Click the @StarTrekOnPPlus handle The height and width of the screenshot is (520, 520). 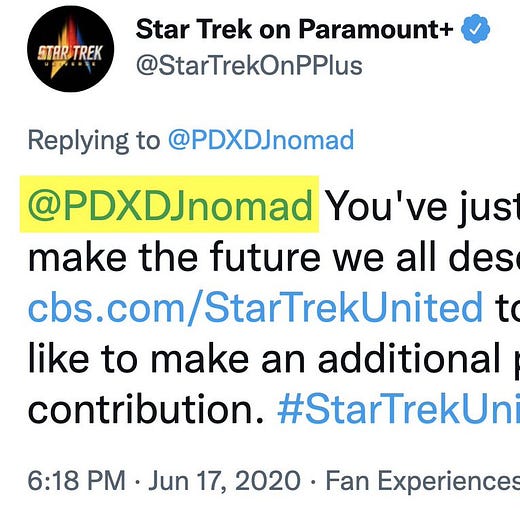tap(249, 65)
